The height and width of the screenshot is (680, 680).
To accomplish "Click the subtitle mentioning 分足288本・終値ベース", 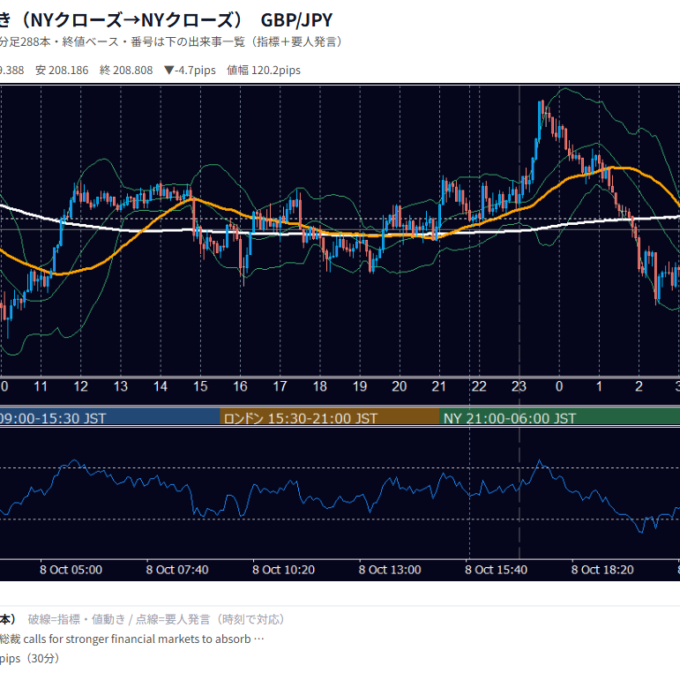I will click(171, 42).
